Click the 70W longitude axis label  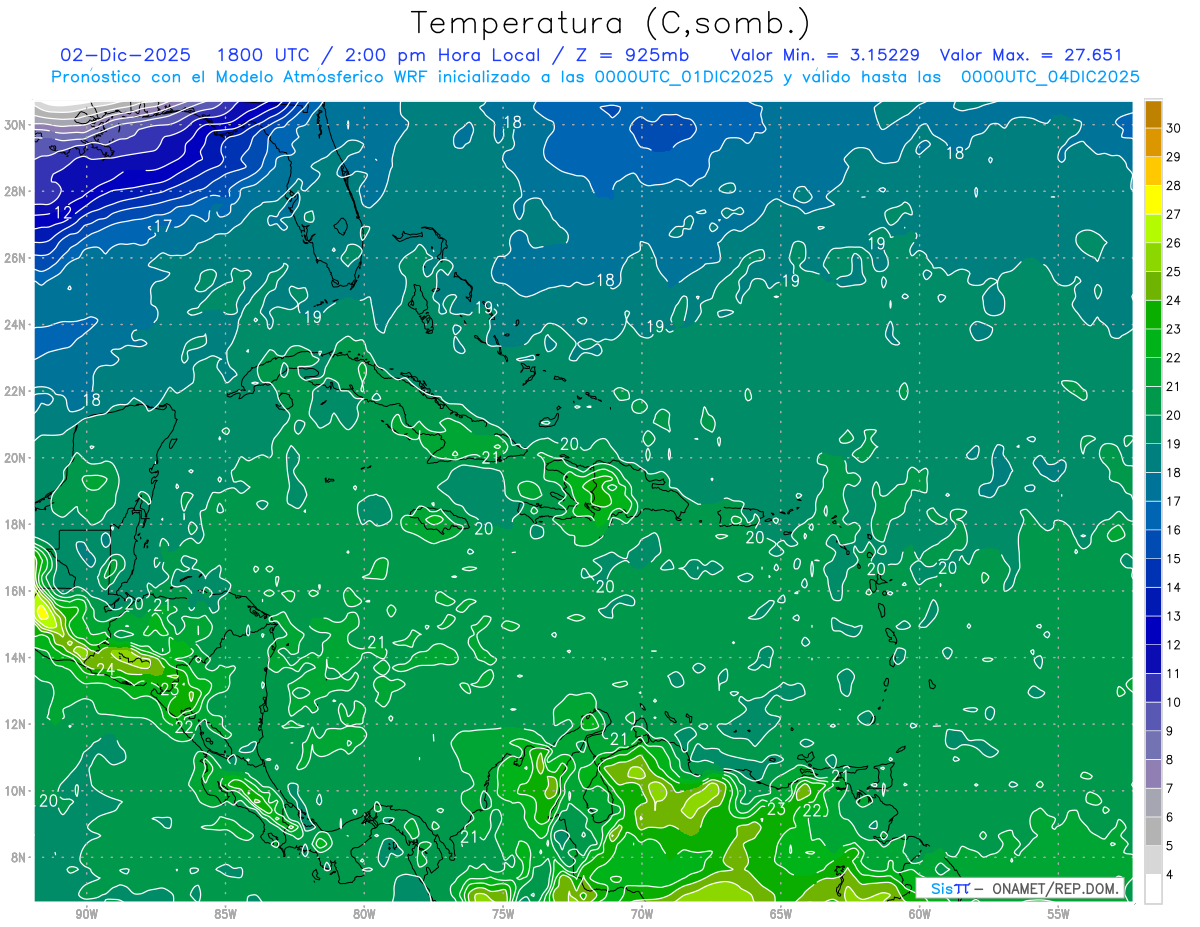[642, 914]
